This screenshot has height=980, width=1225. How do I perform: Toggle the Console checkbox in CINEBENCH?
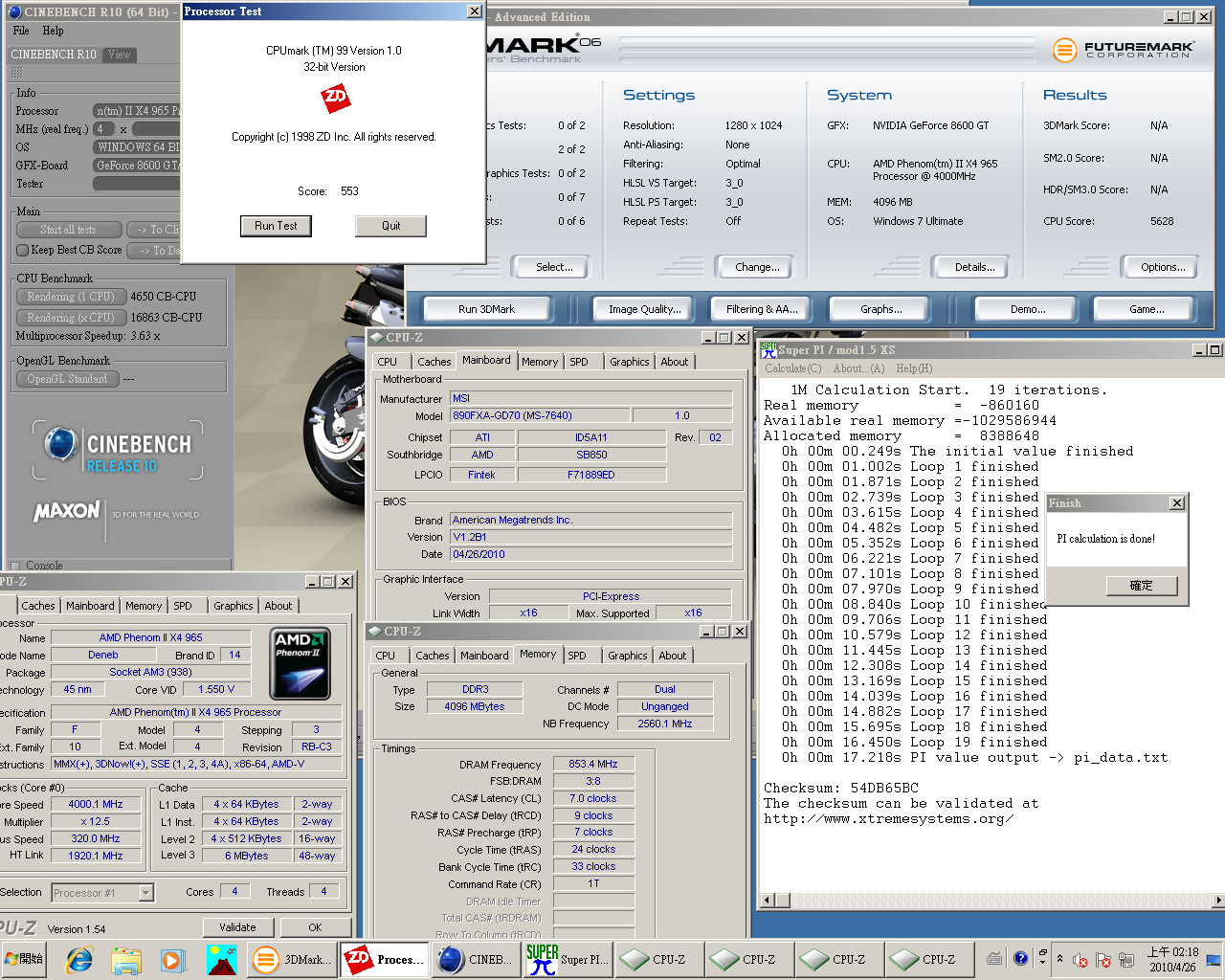(x=14, y=566)
